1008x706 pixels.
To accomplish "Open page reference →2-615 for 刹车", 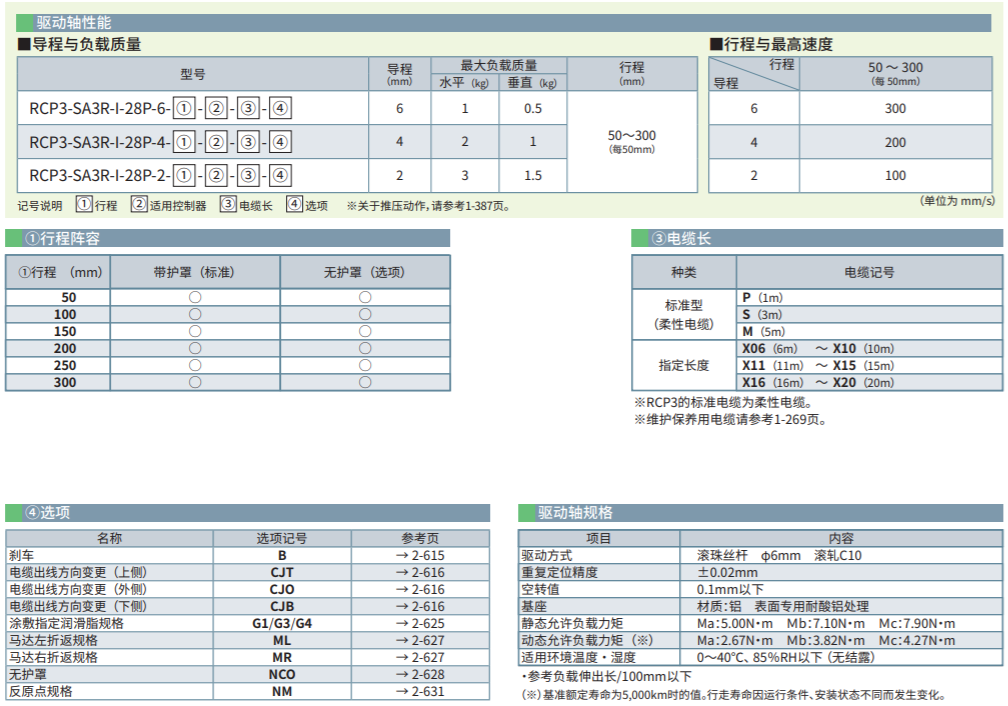I will point(420,556).
